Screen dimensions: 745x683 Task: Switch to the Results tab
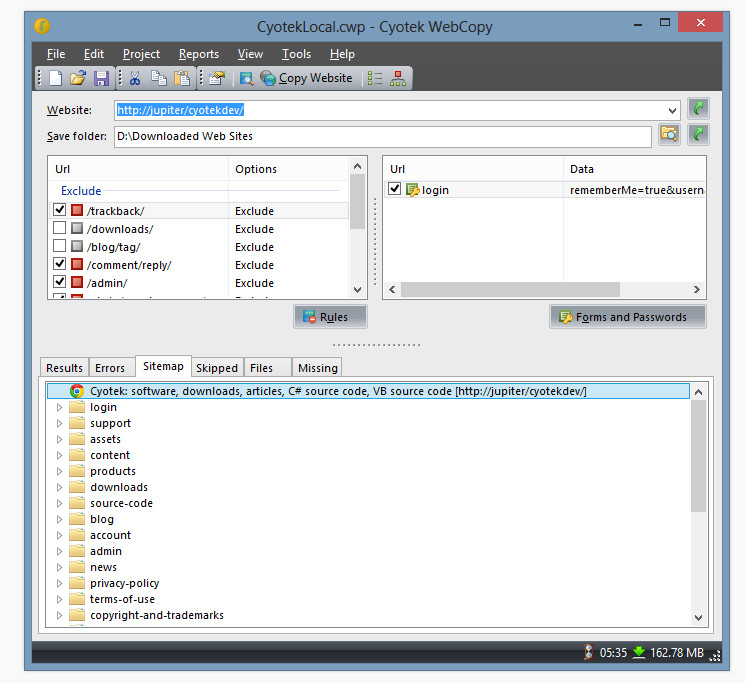[64, 368]
